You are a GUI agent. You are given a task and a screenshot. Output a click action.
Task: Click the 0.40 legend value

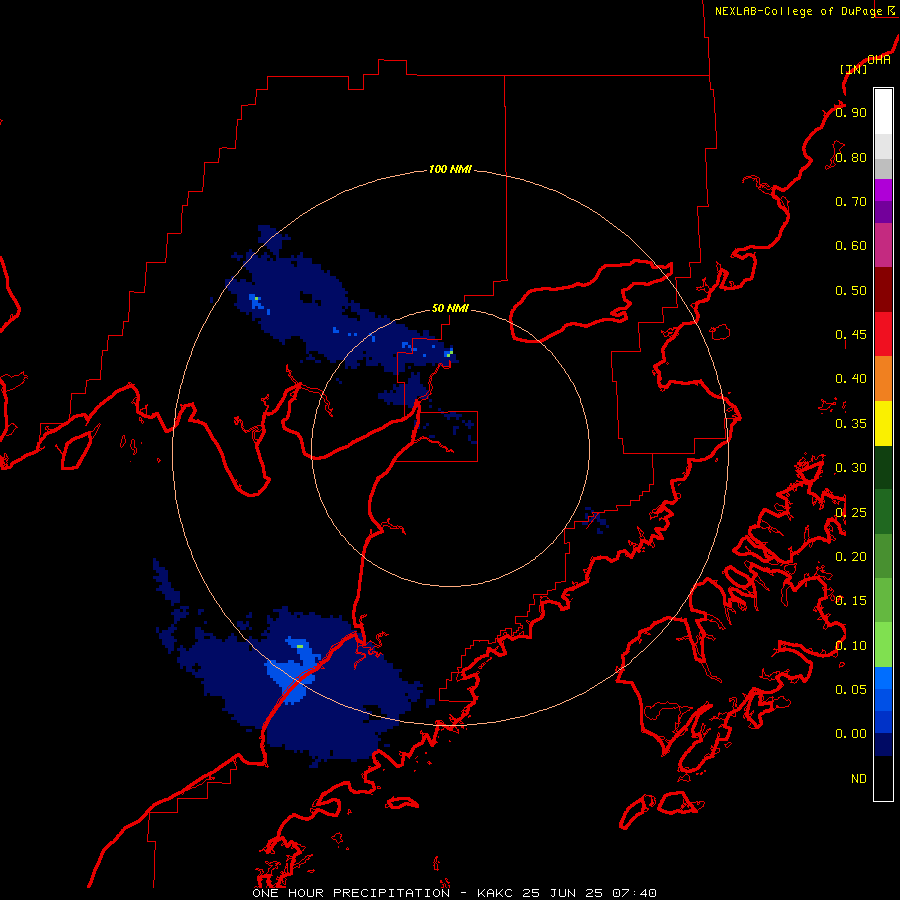[x=851, y=379]
